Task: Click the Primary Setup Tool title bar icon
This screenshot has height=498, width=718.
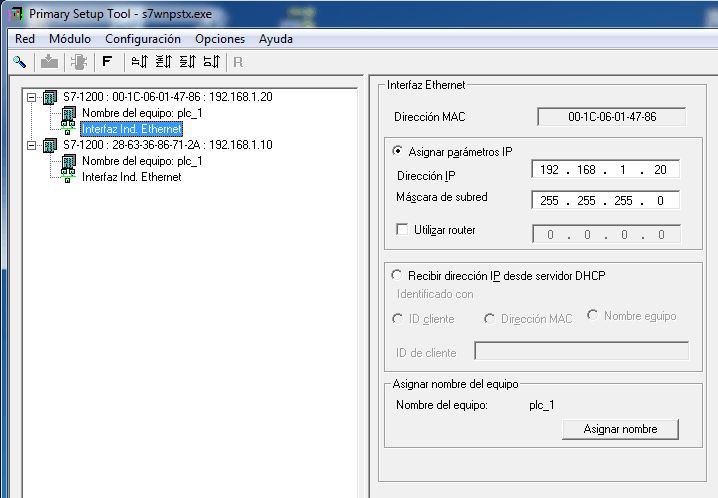Action: point(16,14)
